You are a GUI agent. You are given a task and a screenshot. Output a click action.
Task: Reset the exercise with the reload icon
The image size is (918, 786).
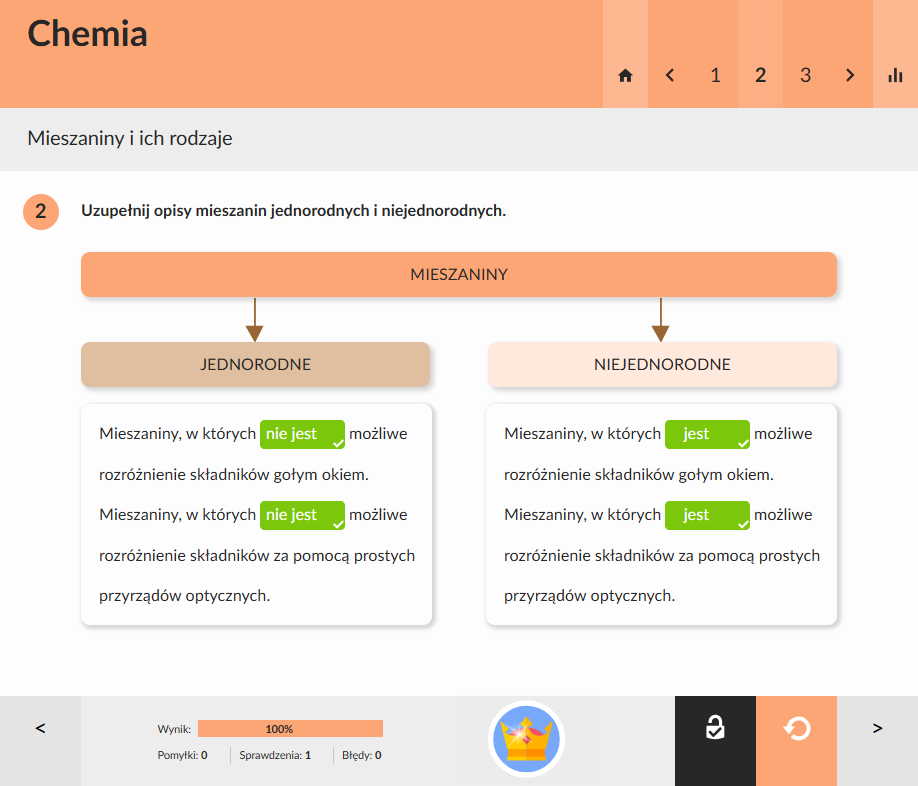pyautogui.click(x=796, y=729)
